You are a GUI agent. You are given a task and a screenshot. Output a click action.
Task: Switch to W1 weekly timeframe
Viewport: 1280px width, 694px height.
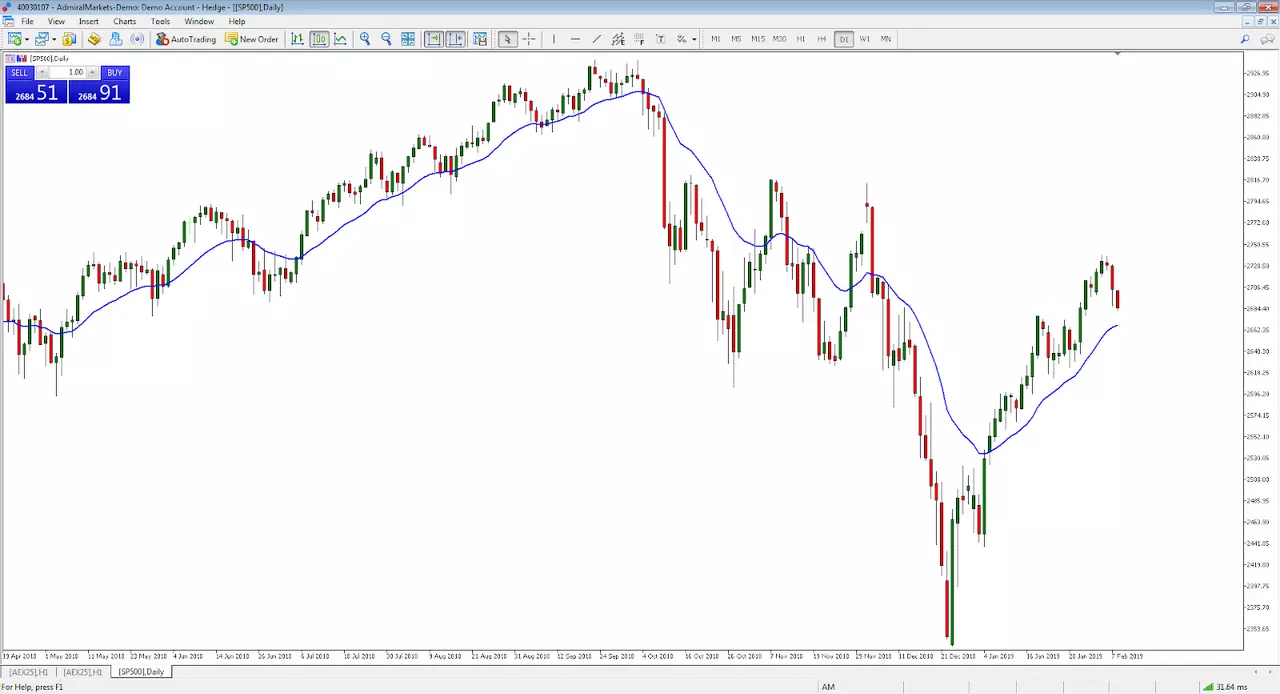pyautogui.click(x=865, y=39)
